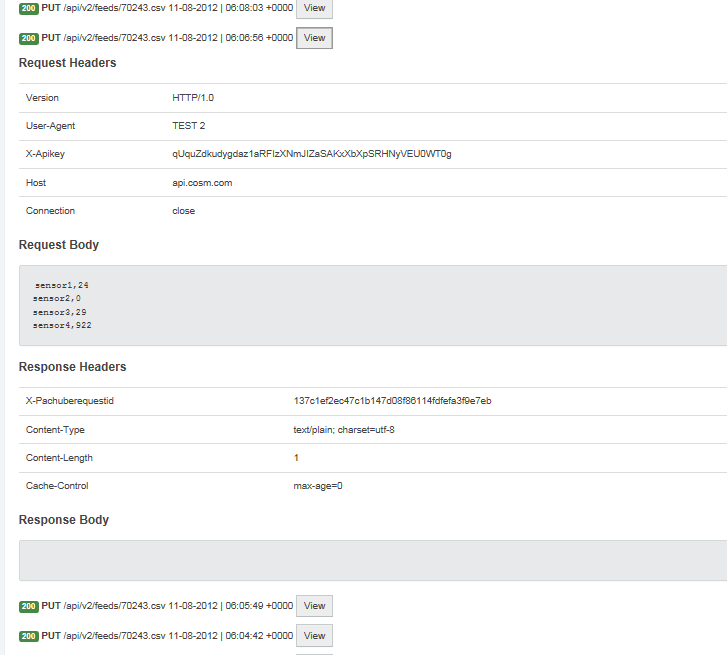Click the X-Apikey value string
The height and width of the screenshot is (655, 727).
point(312,154)
